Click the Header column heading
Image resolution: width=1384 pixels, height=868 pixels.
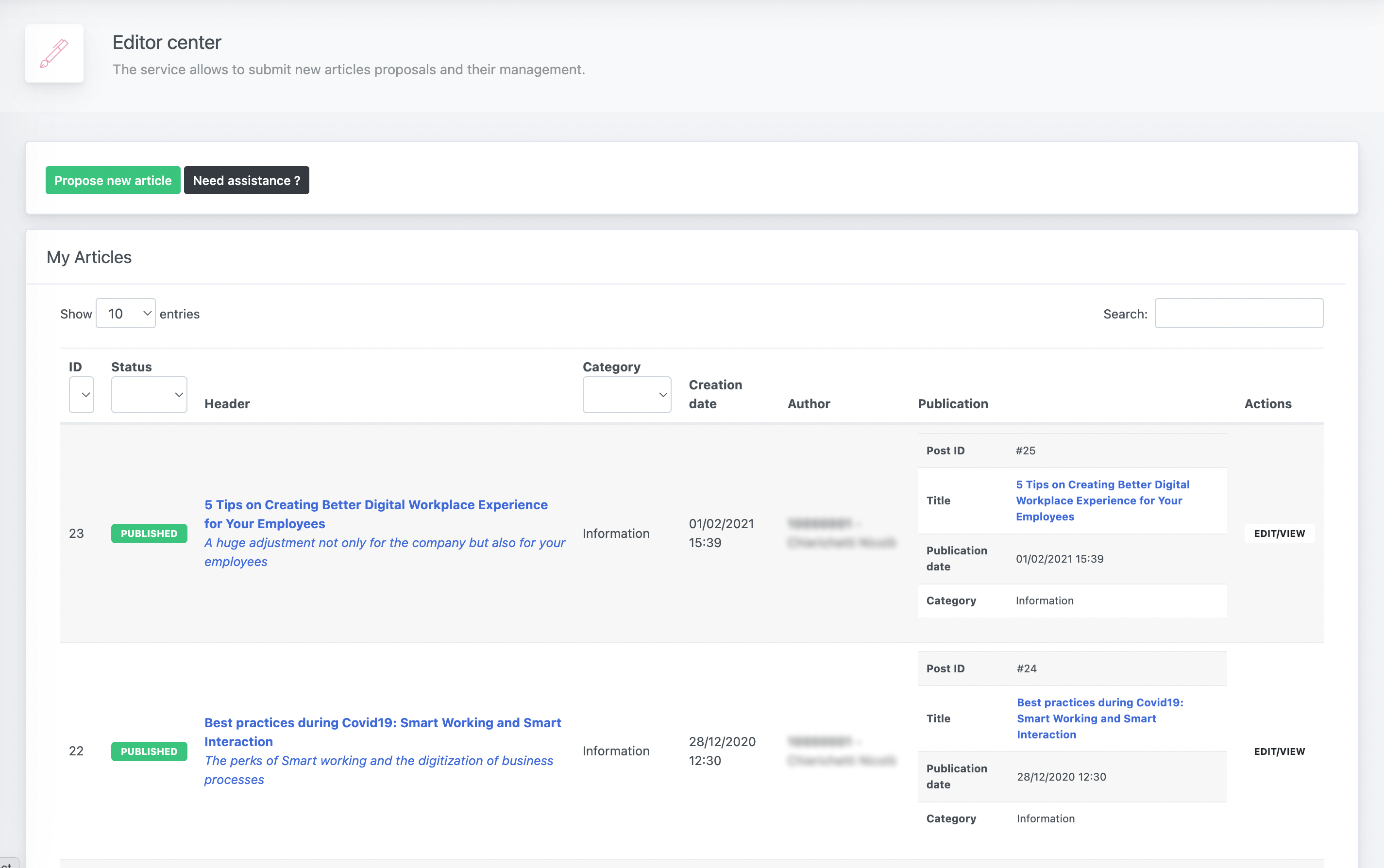pyautogui.click(x=227, y=403)
